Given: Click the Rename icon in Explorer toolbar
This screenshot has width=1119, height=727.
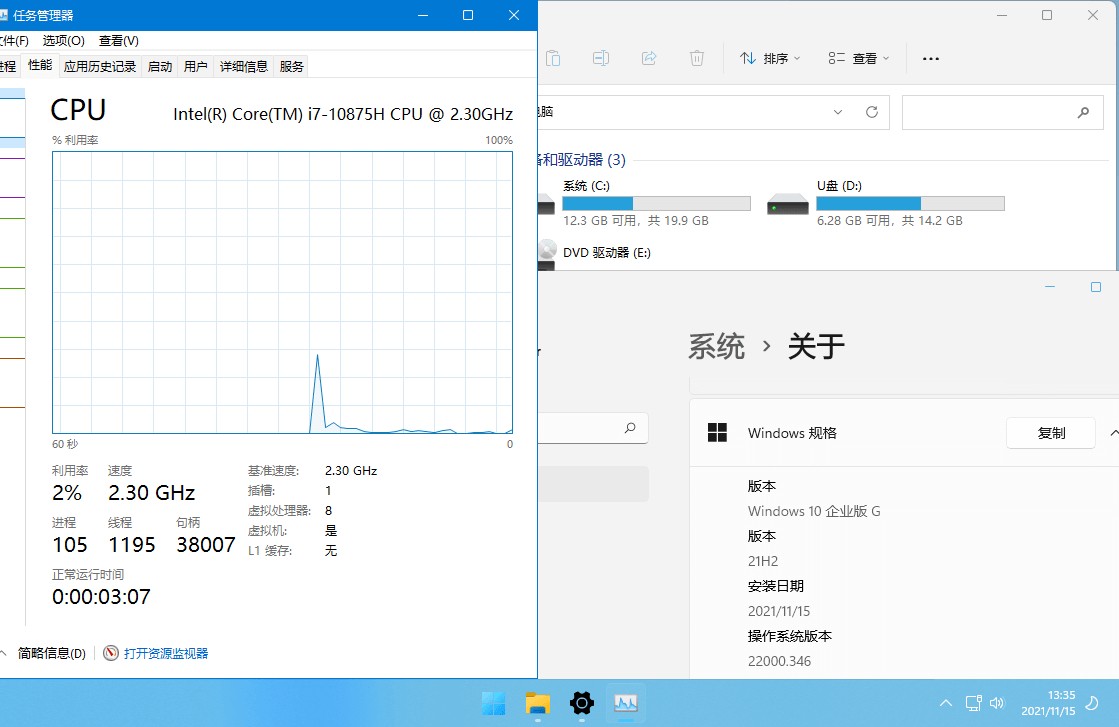Looking at the screenshot, I should coord(601,58).
